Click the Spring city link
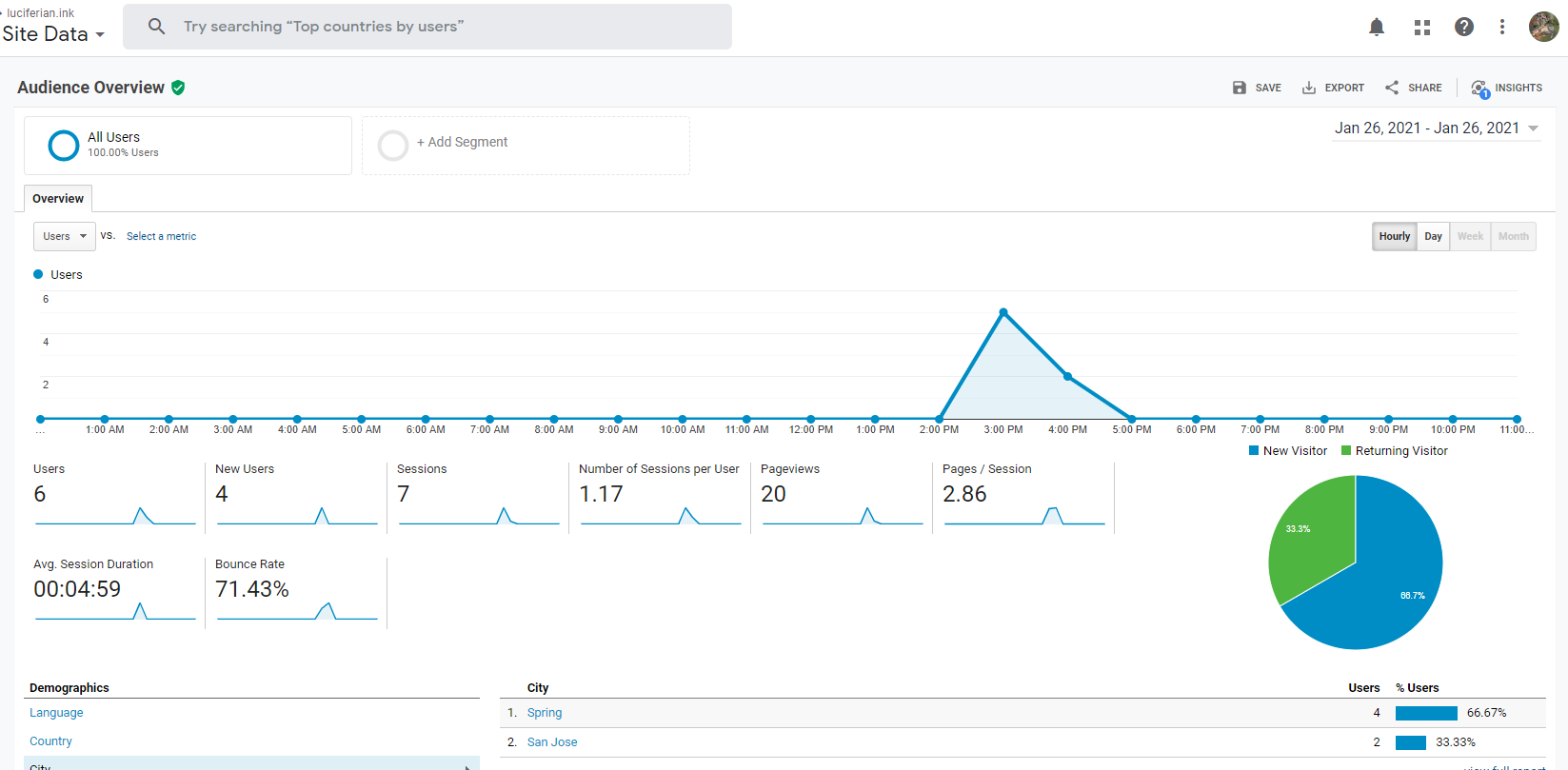This screenshot has width=1568, height=770. click(x=545, y=713)
